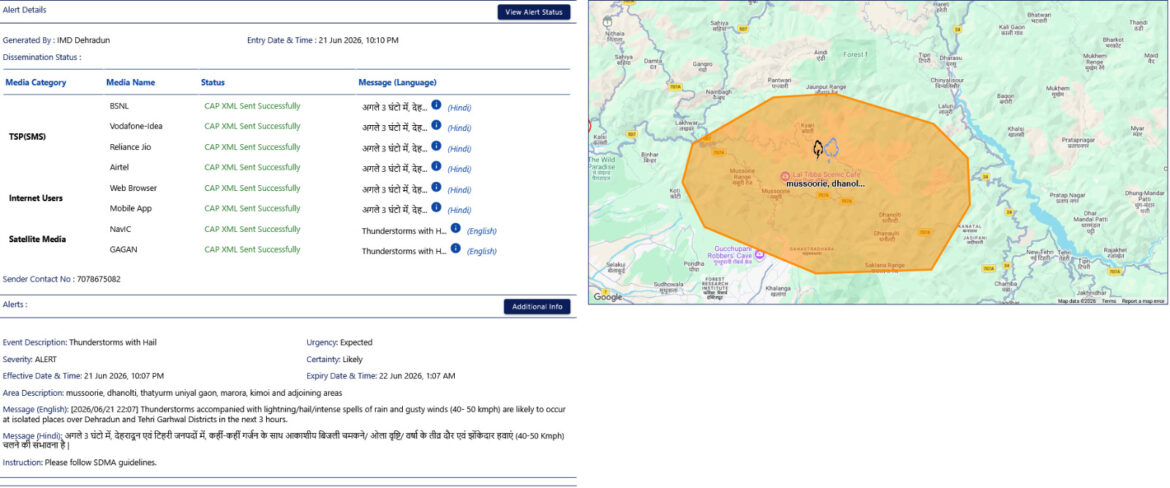The height and width of the screenshot is (488, 1170).
Task: Click the TSP(SMS) category label
Action: pos(28,137)
